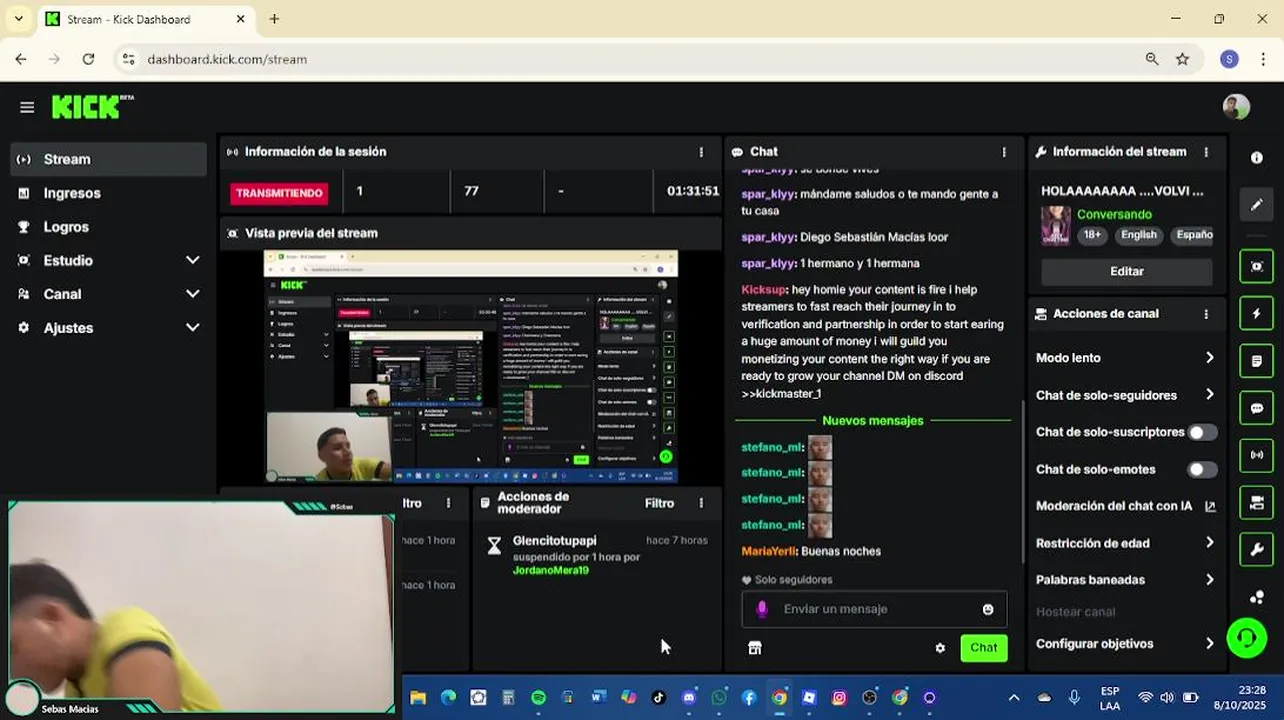Click the Editar stream info button
The height and width of the screenshot is (720, 1284).
pyautogui.click(x=1127, y=271)
